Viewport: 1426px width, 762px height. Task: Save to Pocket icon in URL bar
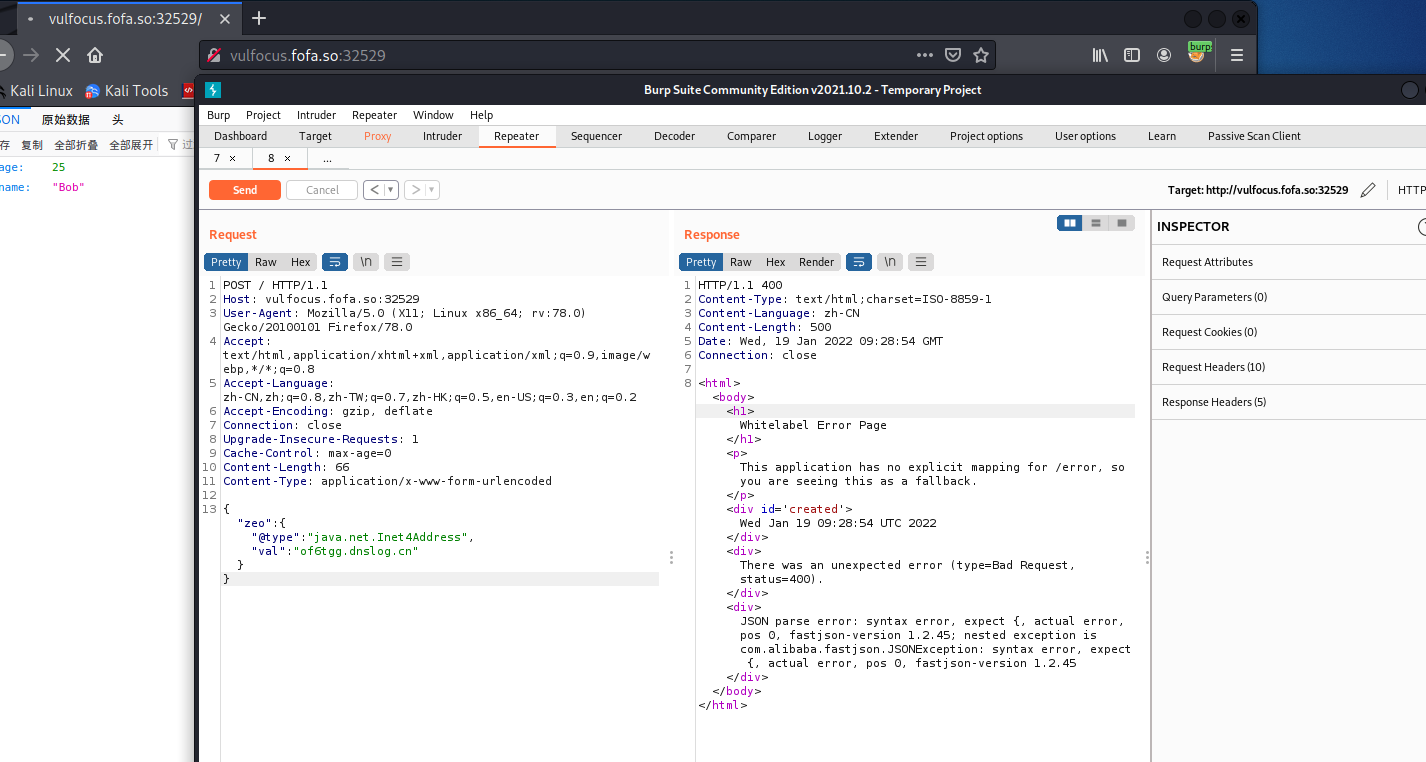coord(953,56)
